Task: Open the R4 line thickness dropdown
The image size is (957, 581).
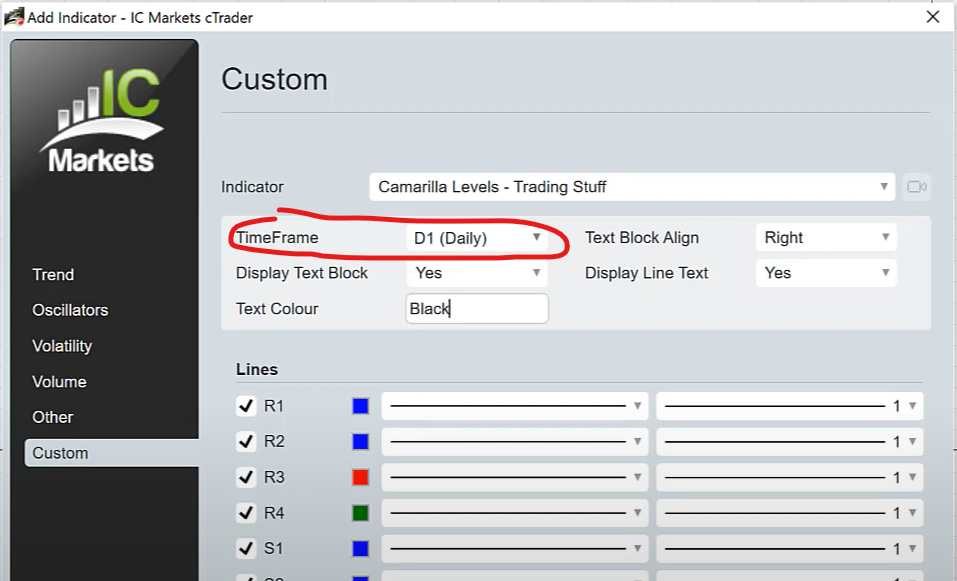Action: coord(790,513)
